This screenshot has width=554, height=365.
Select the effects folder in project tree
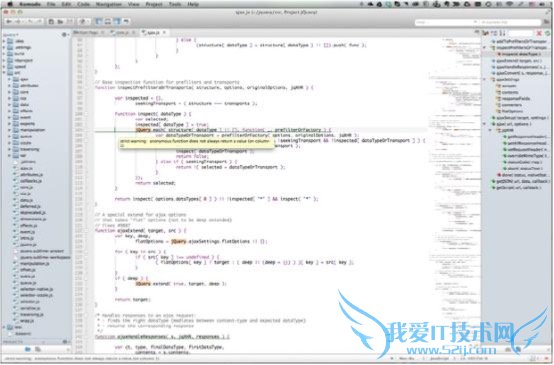point(25,111)
